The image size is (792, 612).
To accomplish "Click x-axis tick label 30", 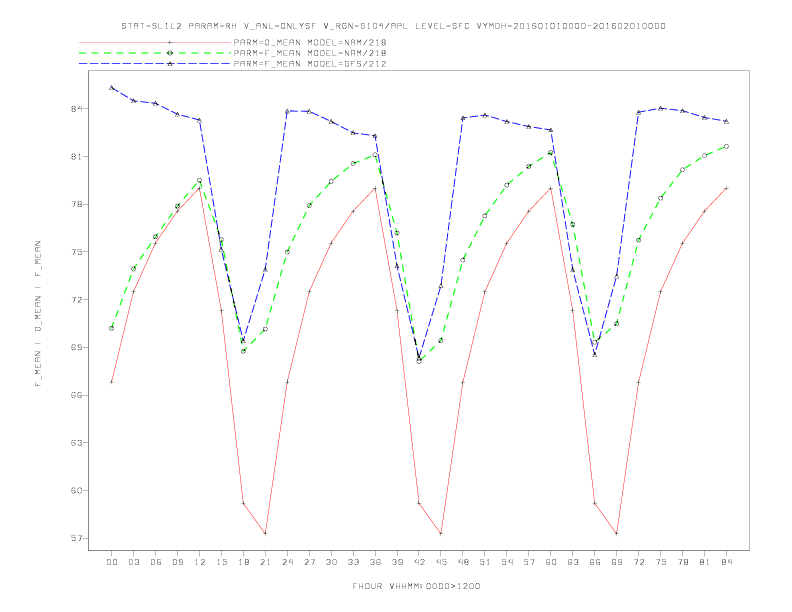I will (331, 562).
